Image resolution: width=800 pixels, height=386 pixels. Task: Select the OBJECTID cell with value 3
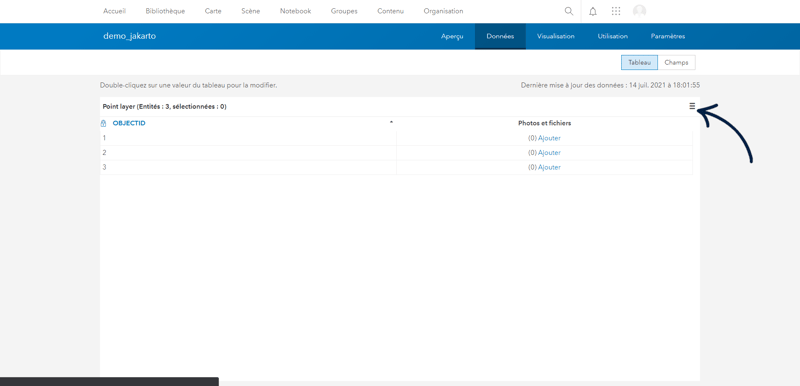(248, 167)
